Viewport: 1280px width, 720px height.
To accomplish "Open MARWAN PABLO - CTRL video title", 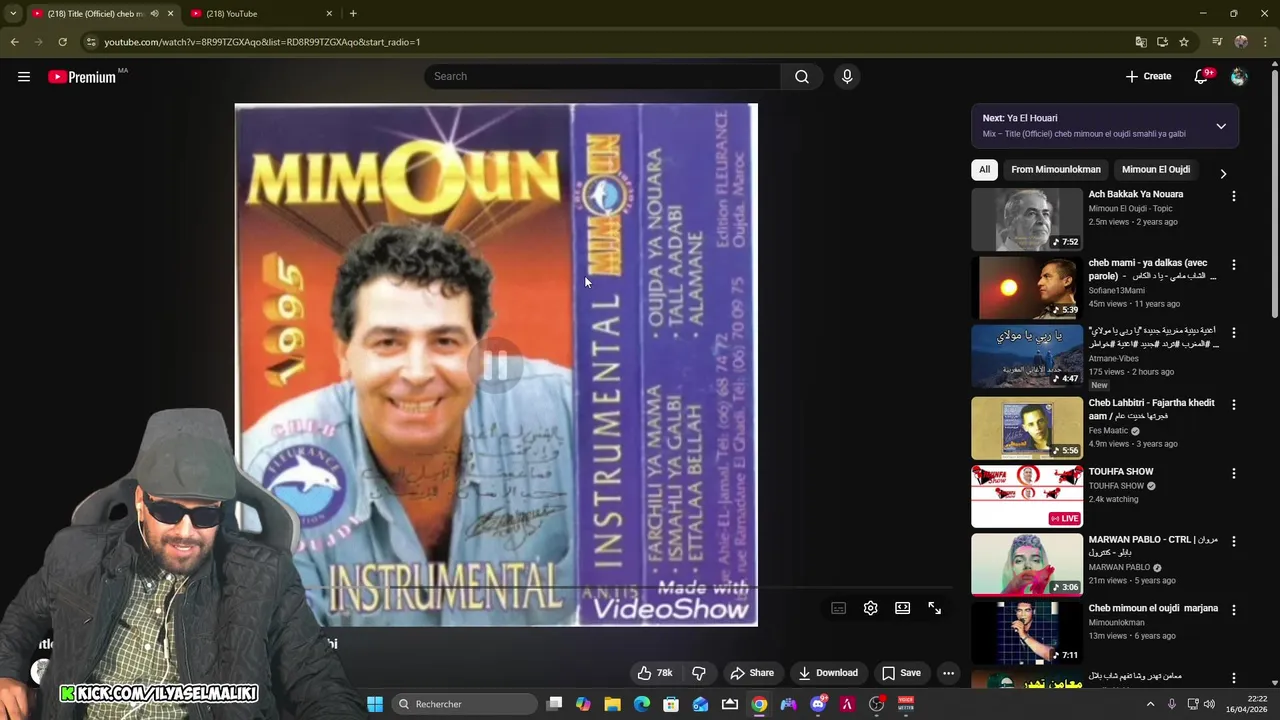I will click(1153, 545).
